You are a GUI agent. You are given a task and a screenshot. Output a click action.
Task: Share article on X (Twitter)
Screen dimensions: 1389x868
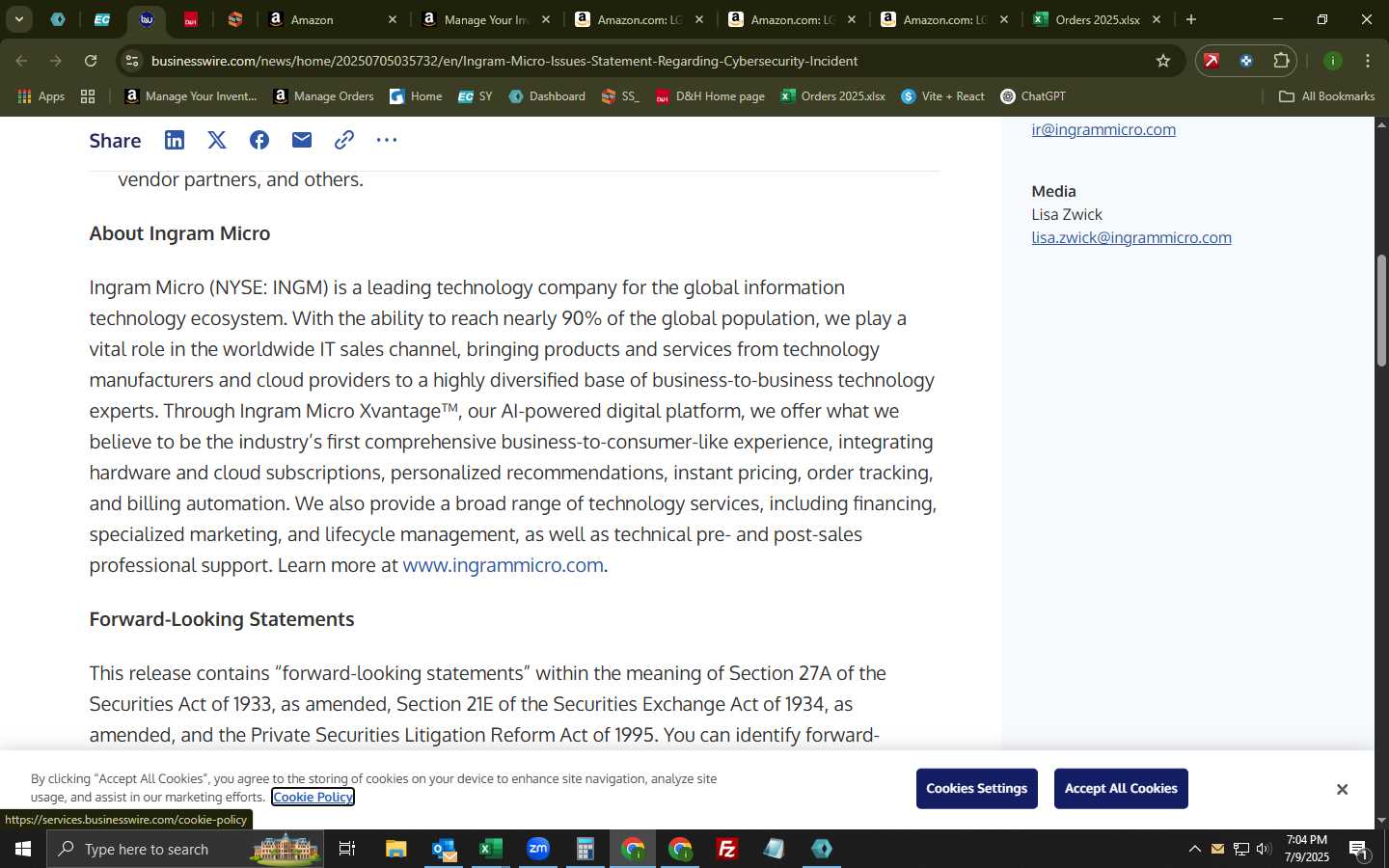tap(217, 140)
